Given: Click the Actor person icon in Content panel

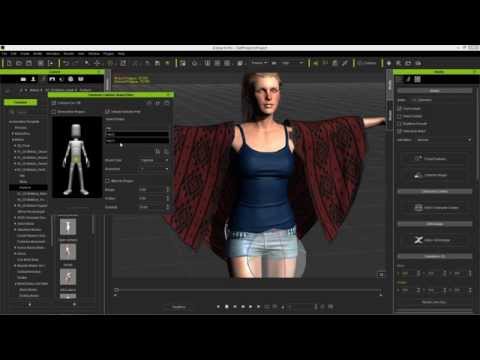Looking at the screenshot, I should 33,79.
